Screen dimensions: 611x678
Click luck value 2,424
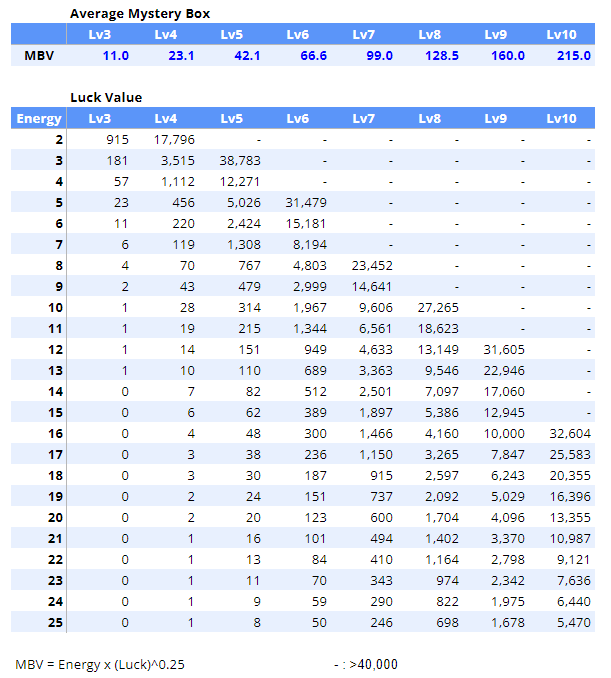244,224
